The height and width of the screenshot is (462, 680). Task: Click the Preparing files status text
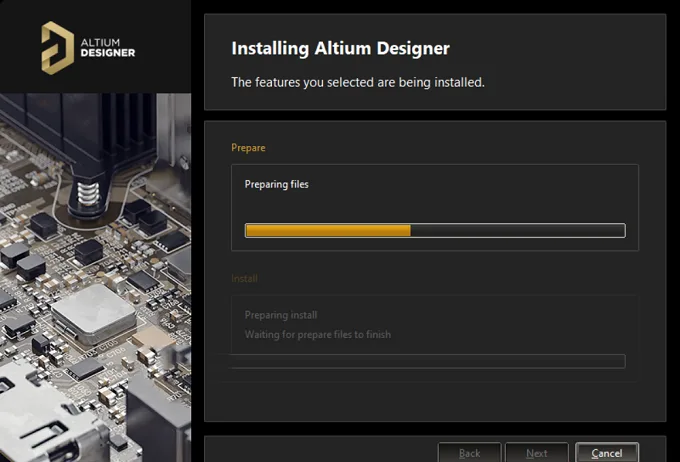277,184
